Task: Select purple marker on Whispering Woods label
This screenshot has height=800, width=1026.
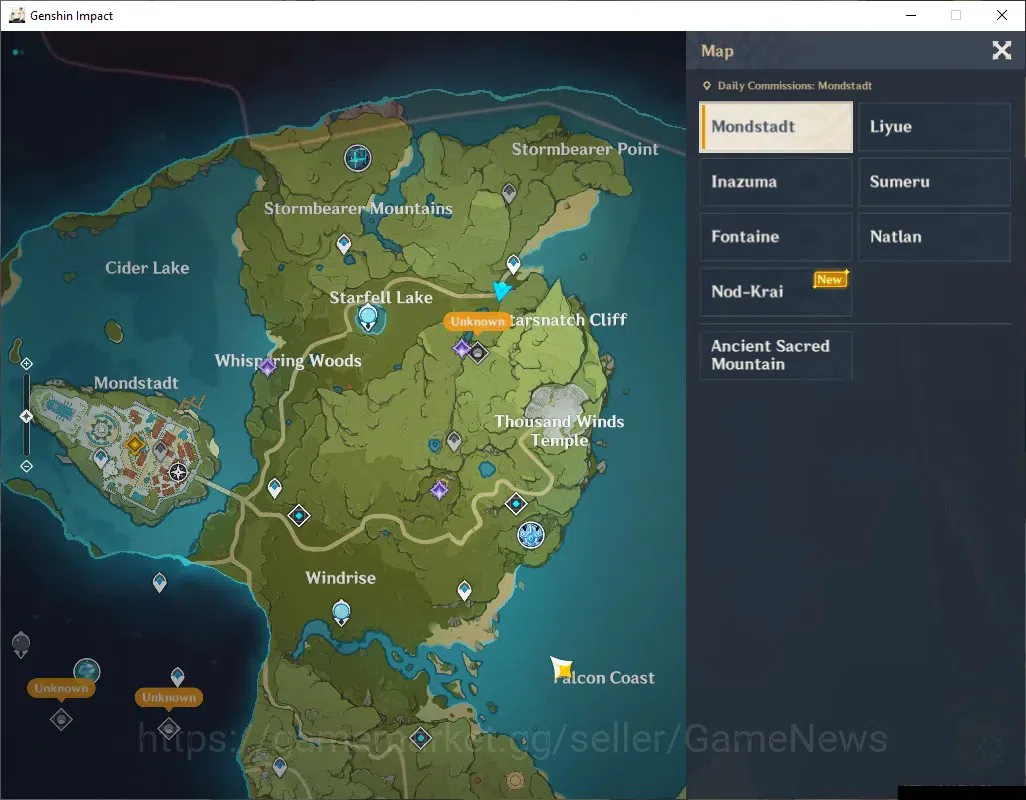Action: click(x=268, y=367)
